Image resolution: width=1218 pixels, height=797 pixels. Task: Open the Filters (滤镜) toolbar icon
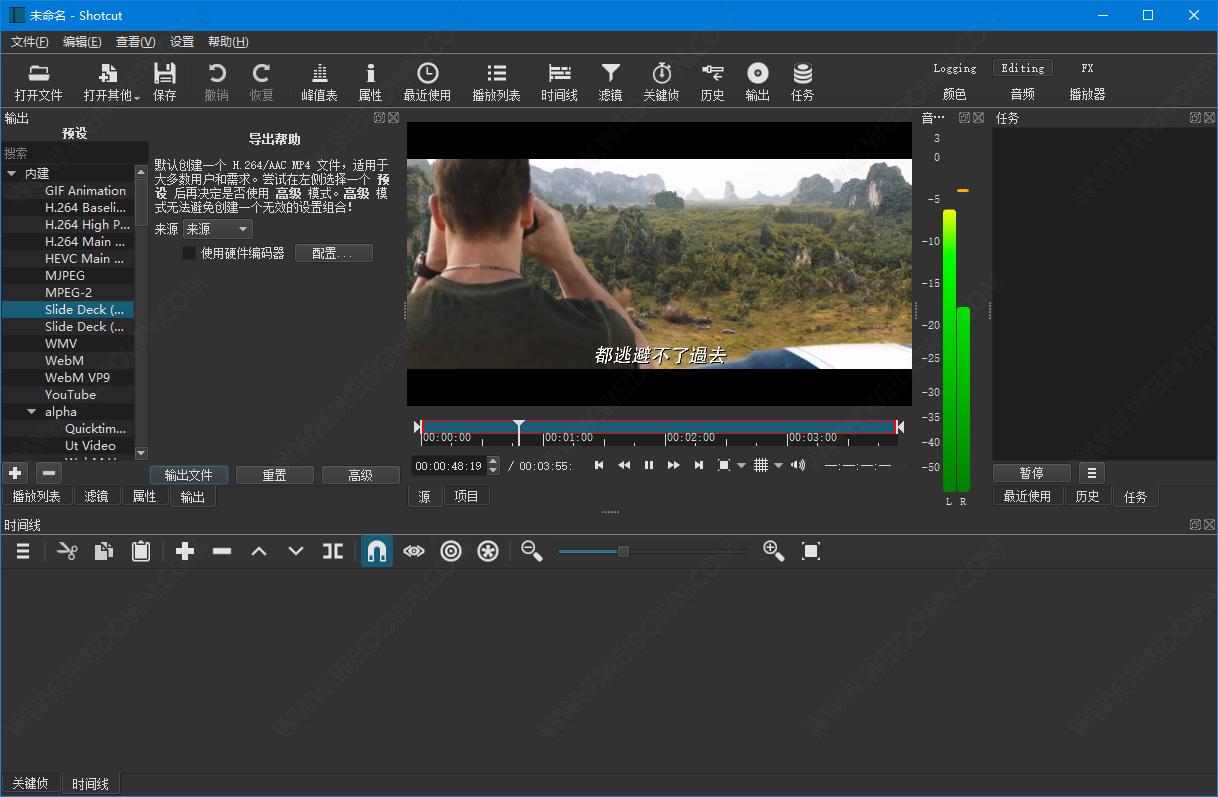click(x=610, y=82)
